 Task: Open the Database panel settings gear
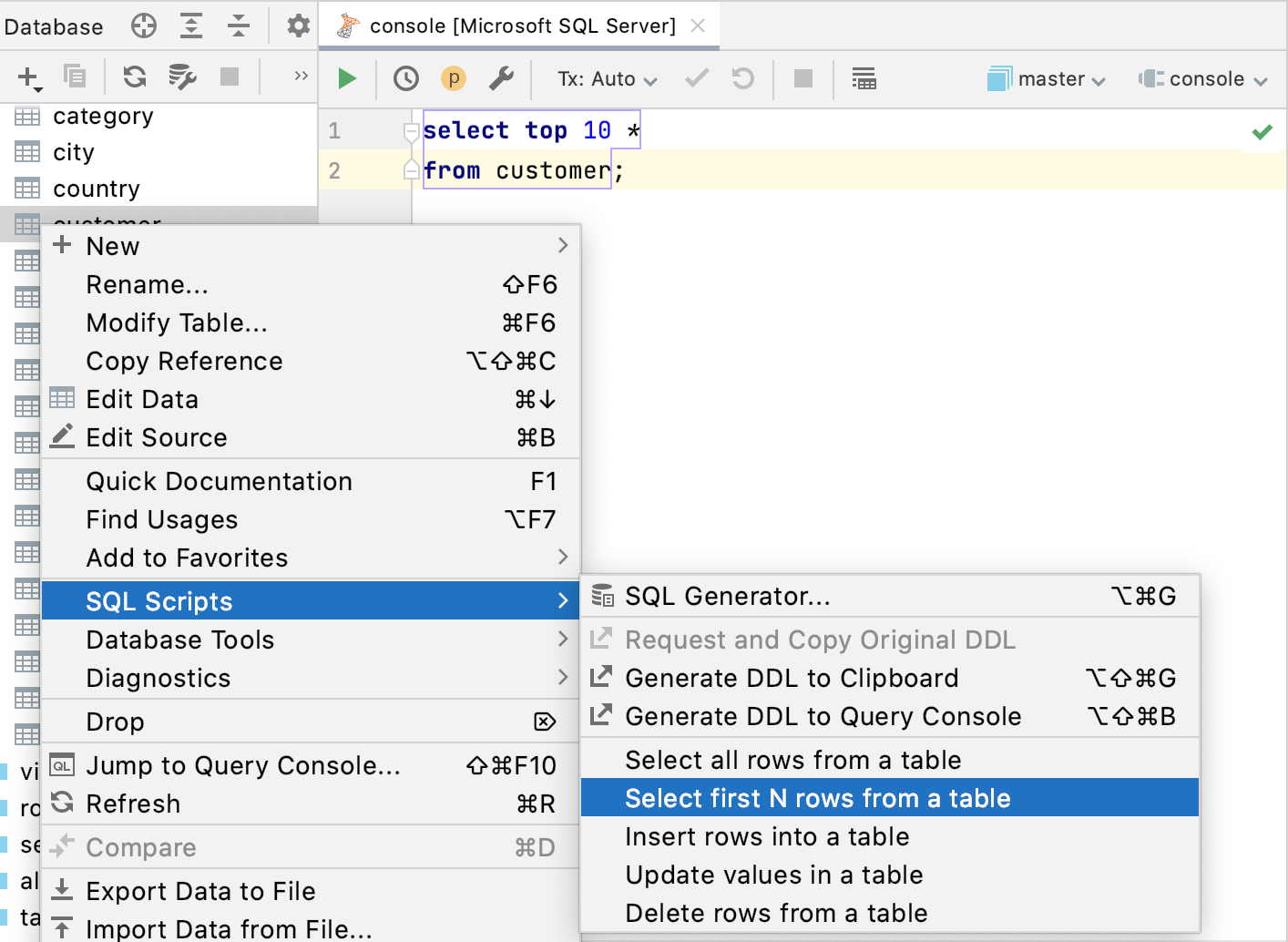point(297,26)
